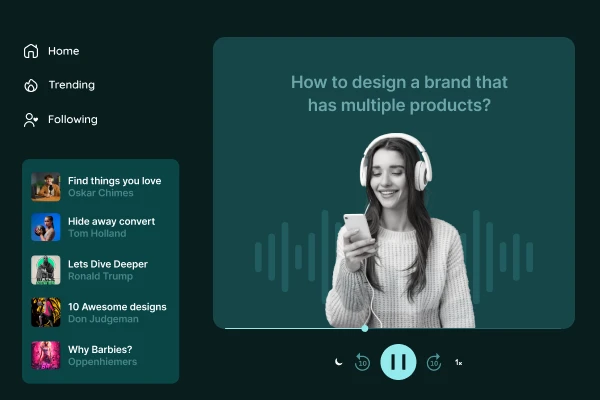This screenshot has width=600, height=400.
Task: Click the podcast cover art of woman
Action: (399, 230)
